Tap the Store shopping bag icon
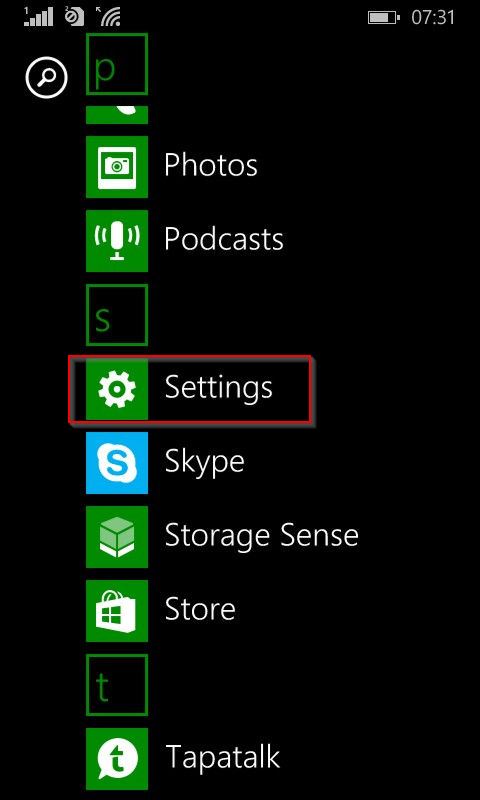This screenshot has width=480, height=800. pos(117,611)
